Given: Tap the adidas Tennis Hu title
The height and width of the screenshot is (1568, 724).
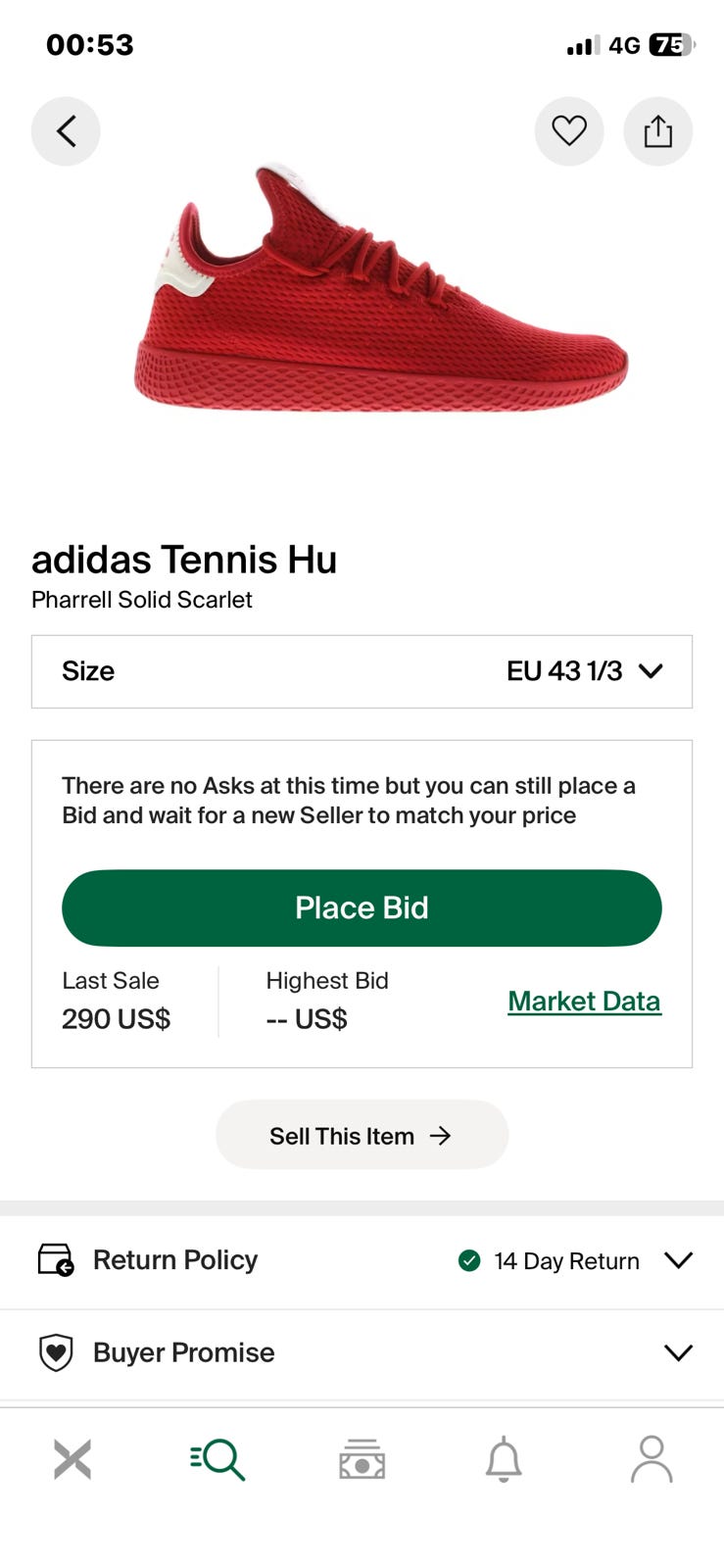Looking at the screenshot, I should click(x=184, y=560).
